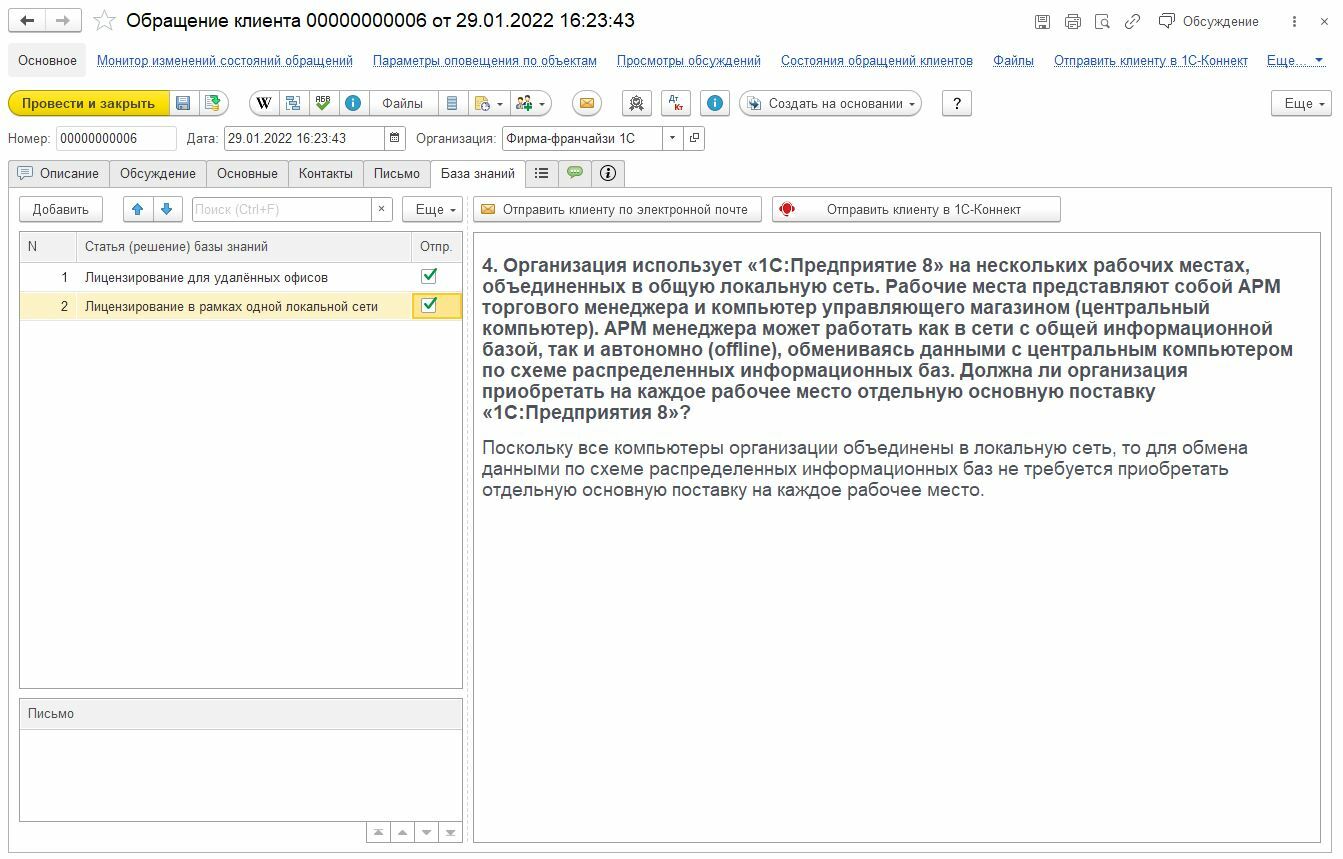Open Создать на основании dropdown

tap(830, 103)
